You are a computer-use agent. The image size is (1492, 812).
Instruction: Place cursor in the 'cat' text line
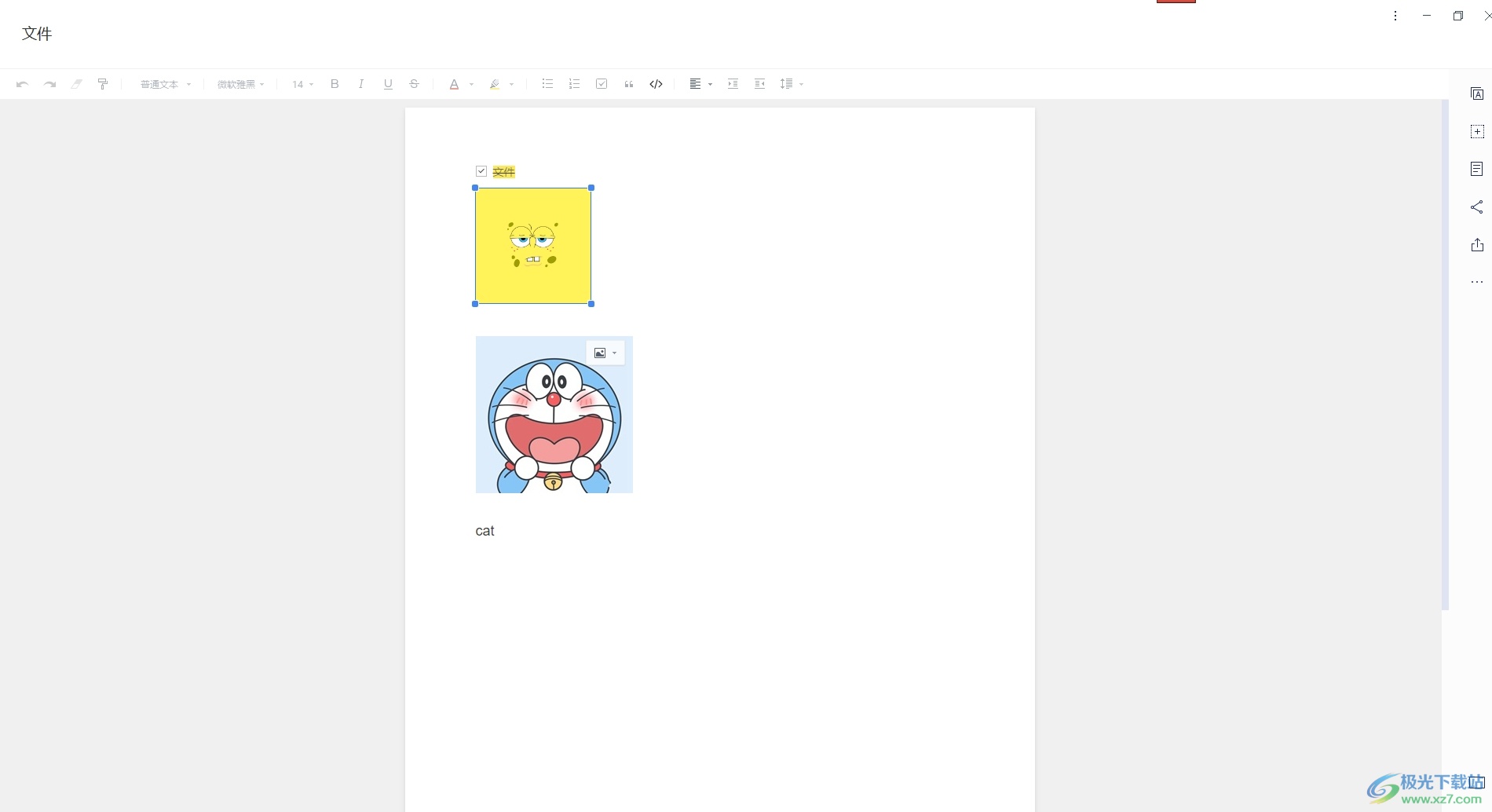pyautogui.click(x=485, y=531)
